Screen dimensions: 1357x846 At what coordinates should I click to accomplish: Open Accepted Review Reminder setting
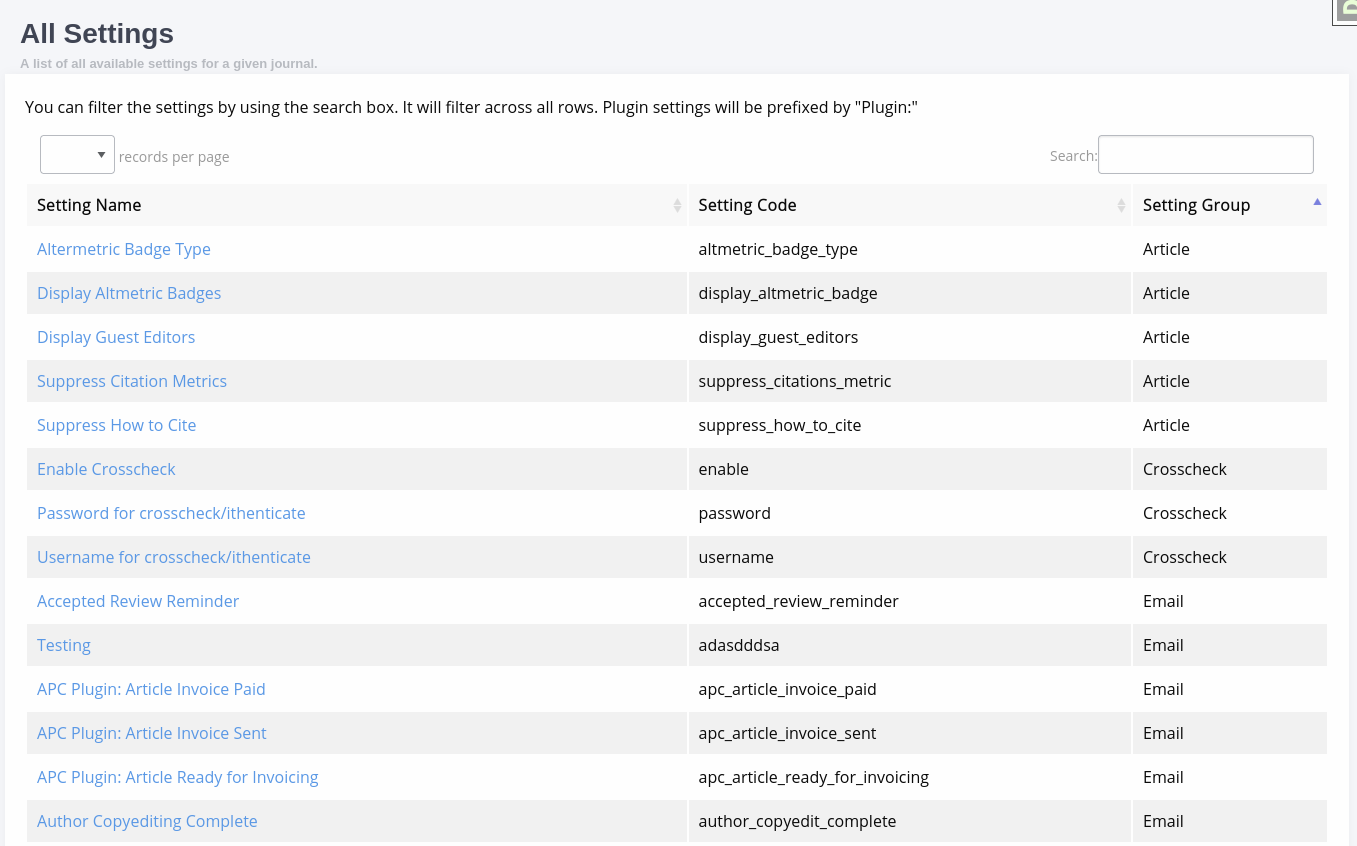point(138,601)
